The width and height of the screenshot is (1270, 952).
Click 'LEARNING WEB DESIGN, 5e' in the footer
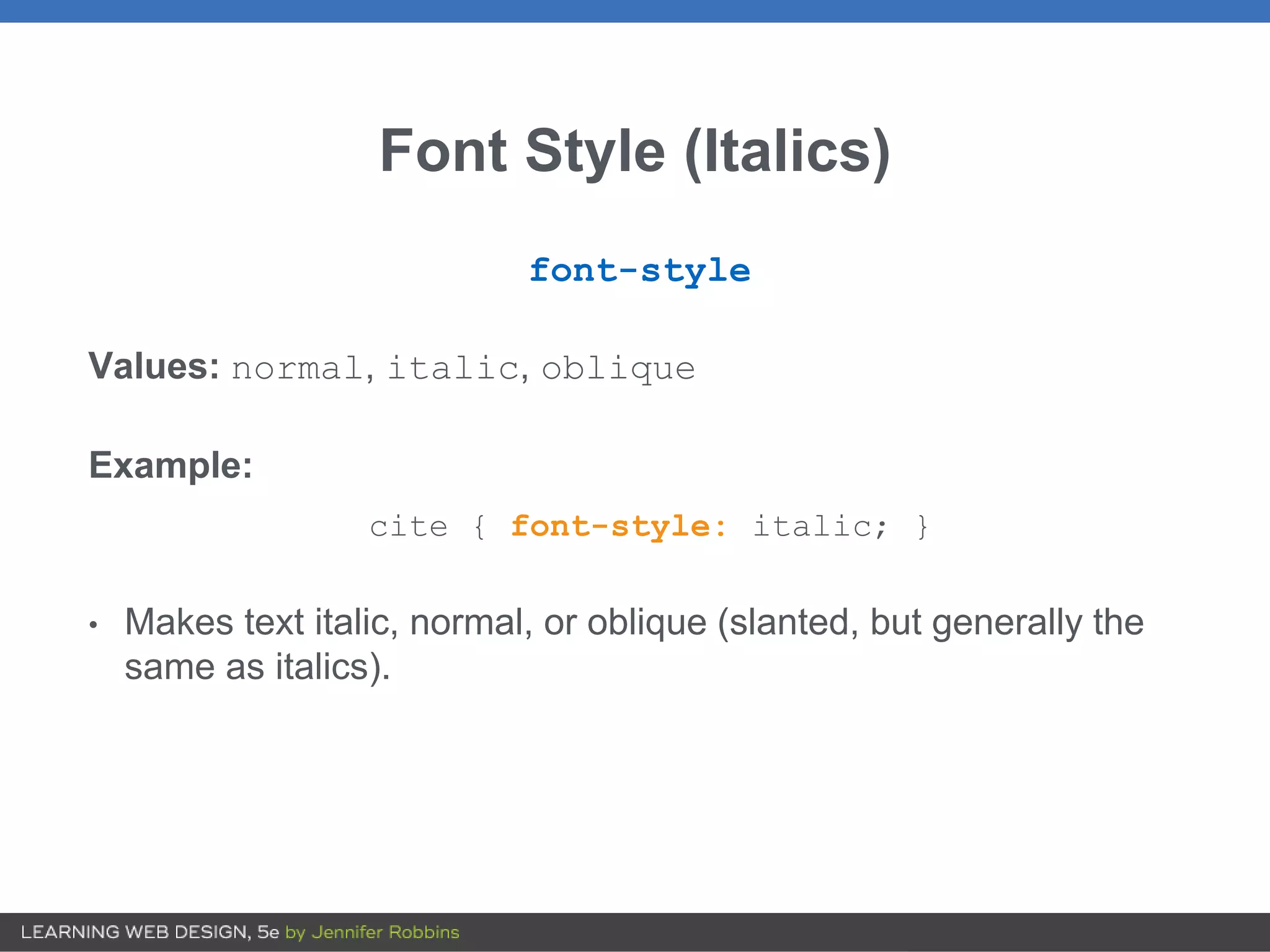click(x=150, y=932)
